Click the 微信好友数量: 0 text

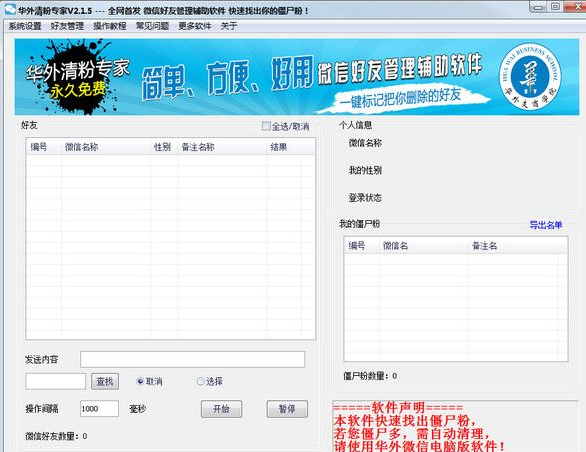pyautogui.click(x=56, y=436)
